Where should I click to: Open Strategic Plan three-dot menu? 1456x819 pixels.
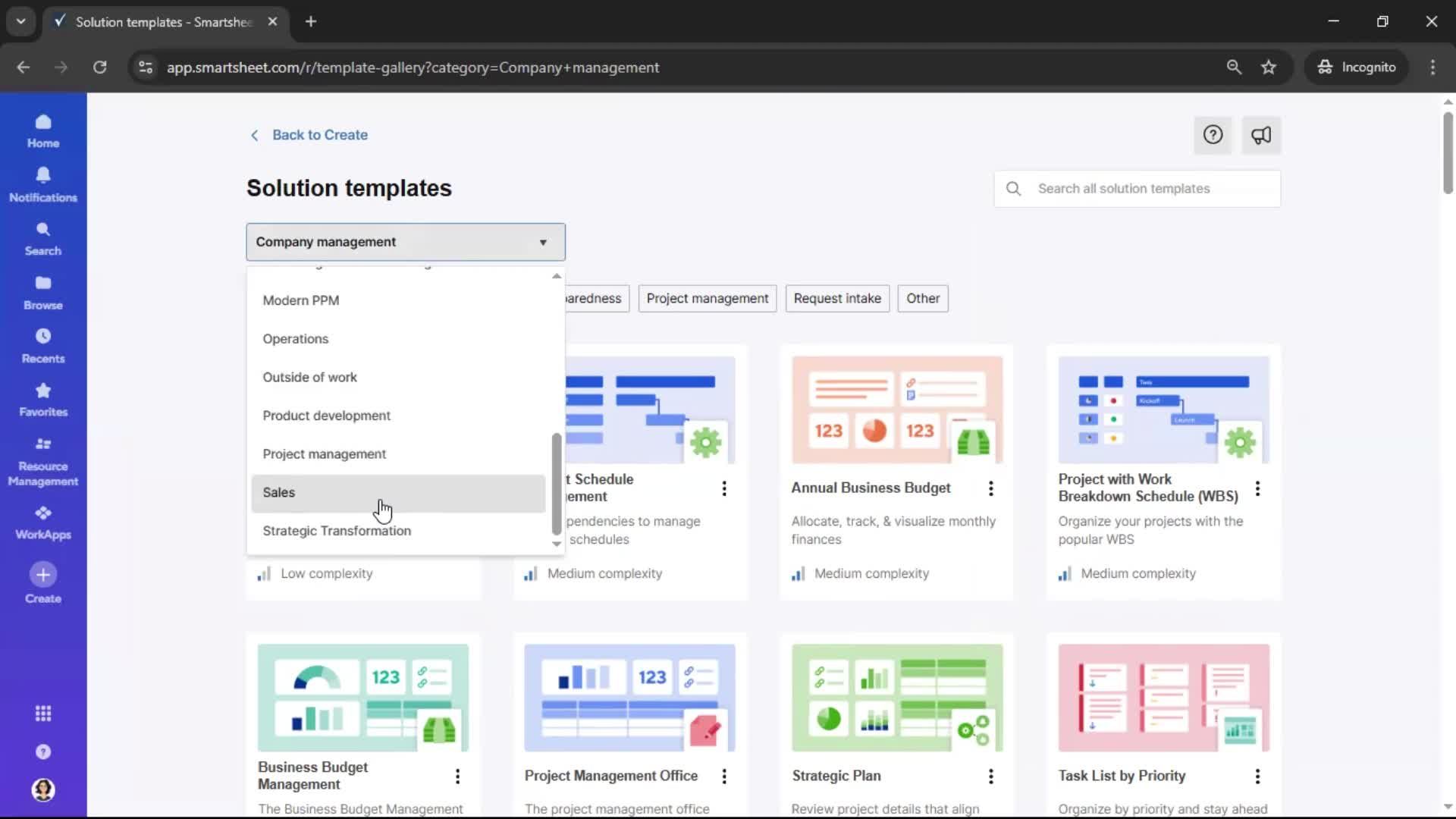coord(990,776)
